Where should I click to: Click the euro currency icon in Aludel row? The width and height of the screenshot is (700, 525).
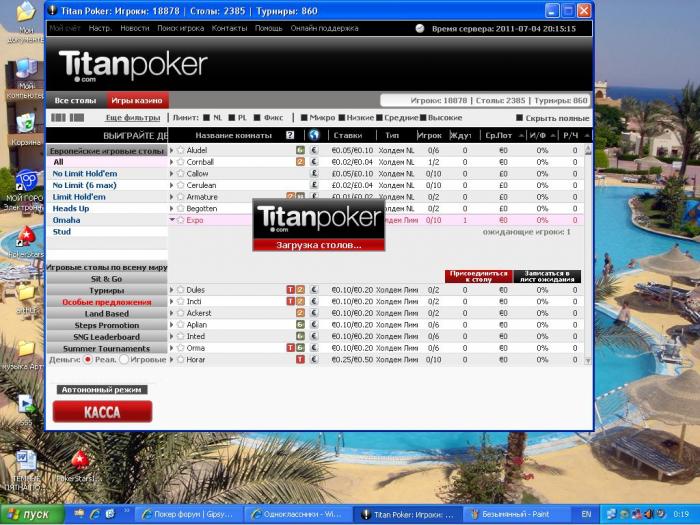pyautogui.click(x=314, y=150)
